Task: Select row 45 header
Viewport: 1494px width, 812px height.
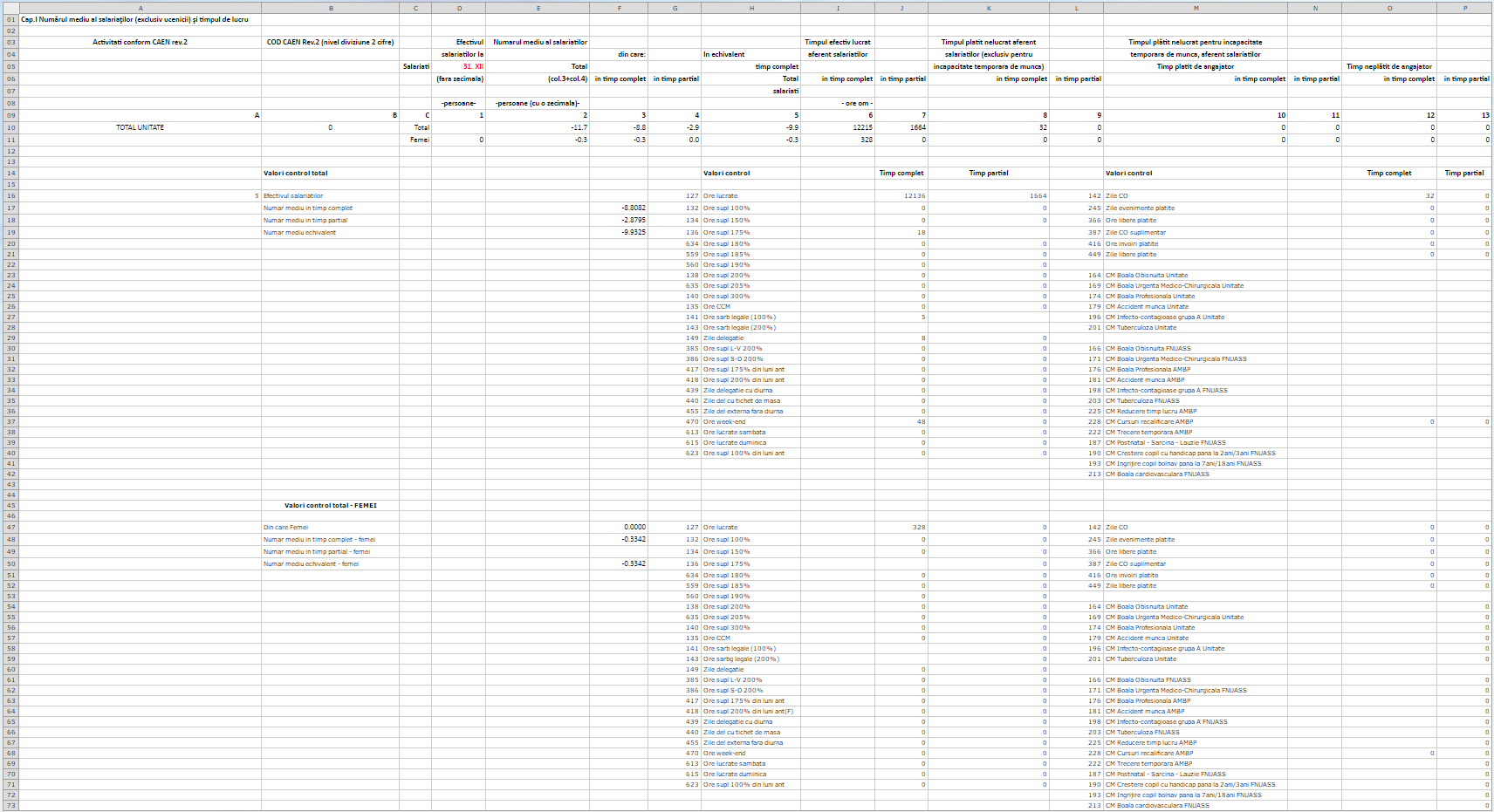Action: [10, 506]
